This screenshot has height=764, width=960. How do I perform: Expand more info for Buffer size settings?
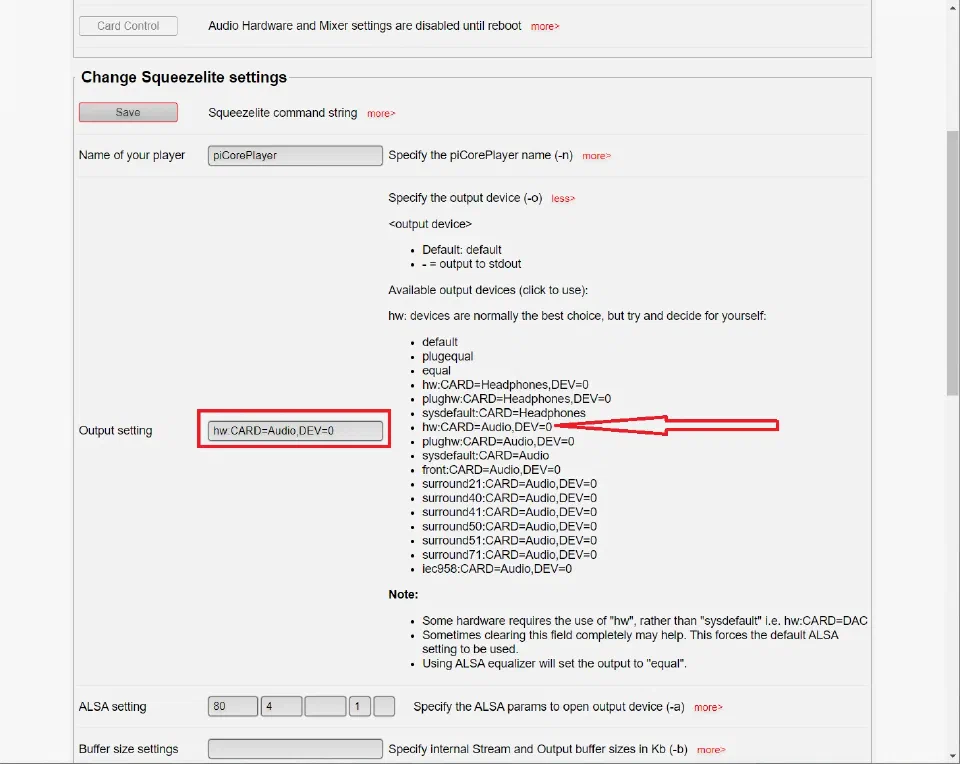click(x=711, y=750)
